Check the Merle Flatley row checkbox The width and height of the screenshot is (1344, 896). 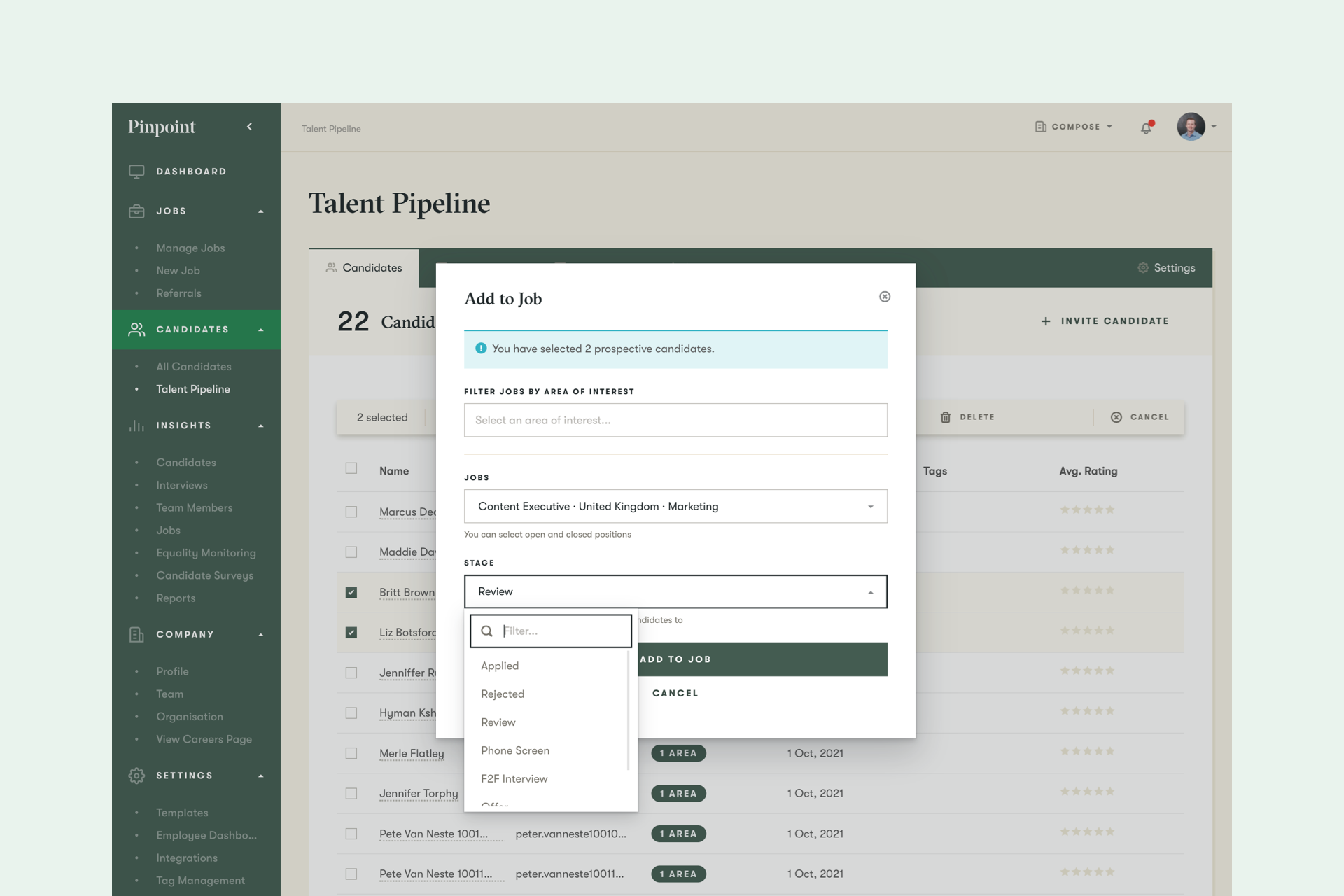(351, 753)
